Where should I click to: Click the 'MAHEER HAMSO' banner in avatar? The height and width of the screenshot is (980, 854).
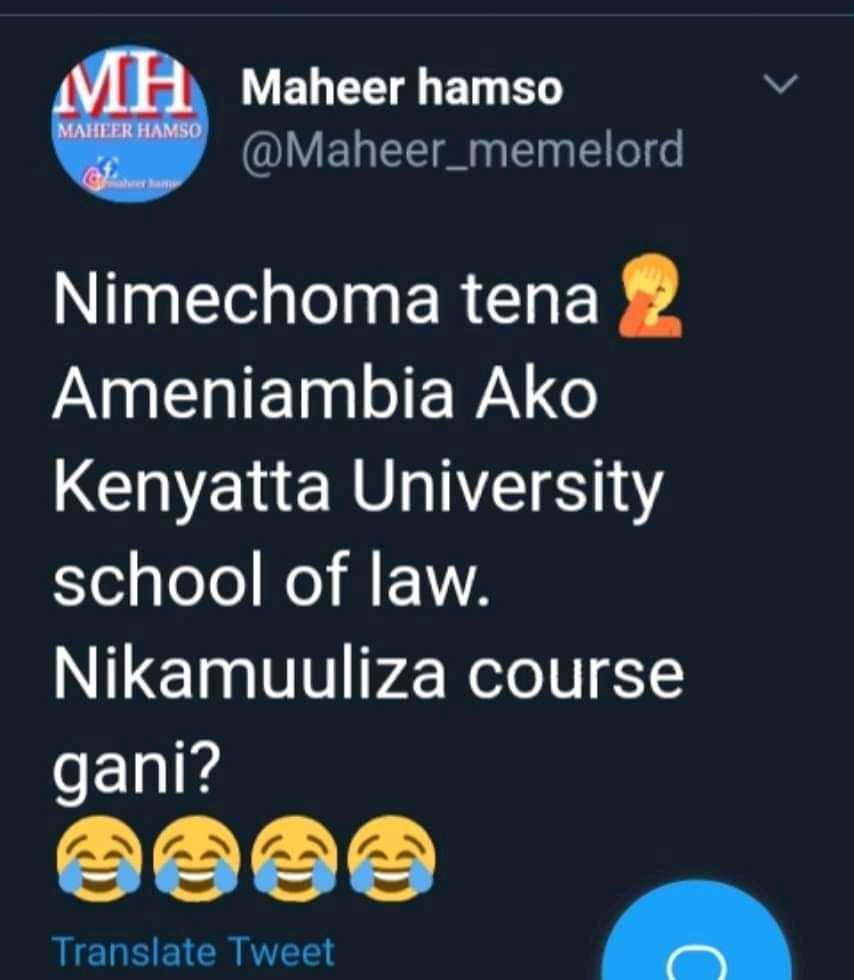pos(129,131)
